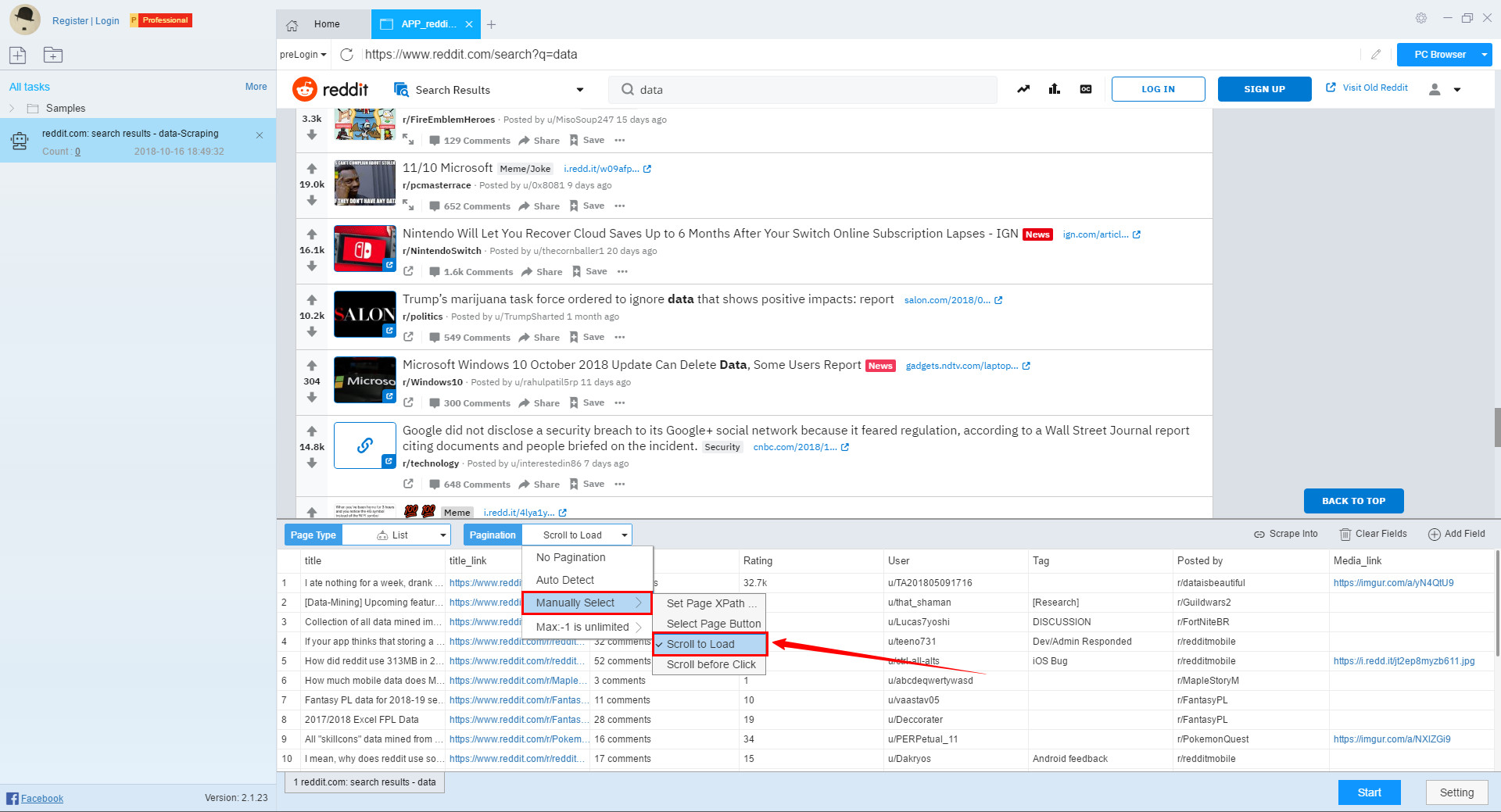Image resolution: width=1501 pixels, height=812 pixels.
Task: Click the pencil edit icon next to URL
Action: click(1376, 54)
